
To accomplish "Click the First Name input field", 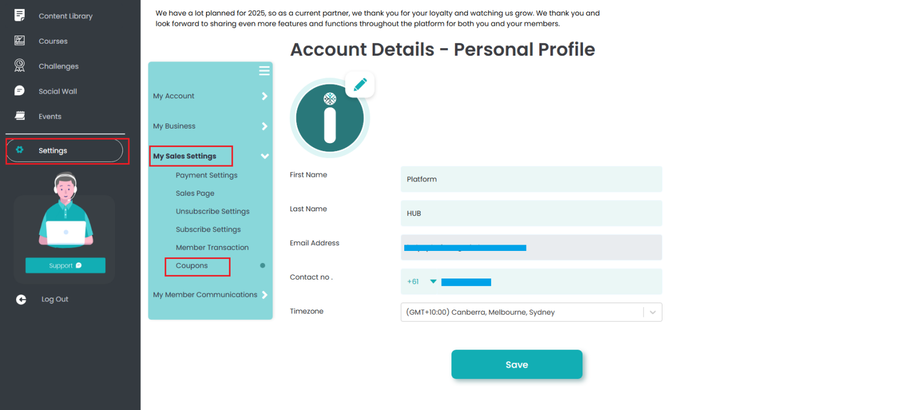I will [531, 179].
